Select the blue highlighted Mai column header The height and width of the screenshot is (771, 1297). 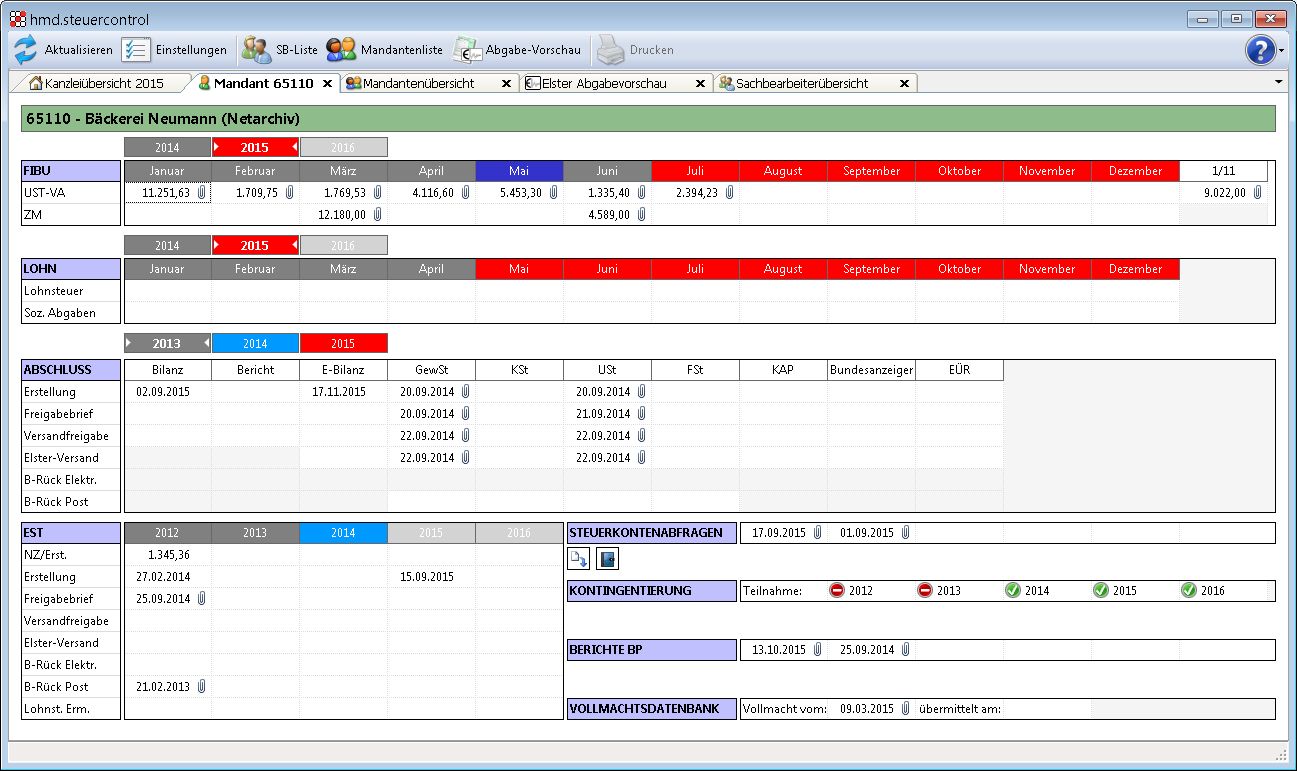click(519, 170)
